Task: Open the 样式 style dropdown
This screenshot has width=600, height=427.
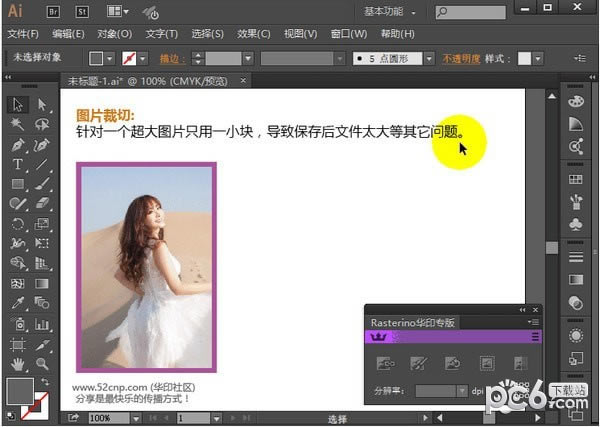Action: (x=538, y=59)
